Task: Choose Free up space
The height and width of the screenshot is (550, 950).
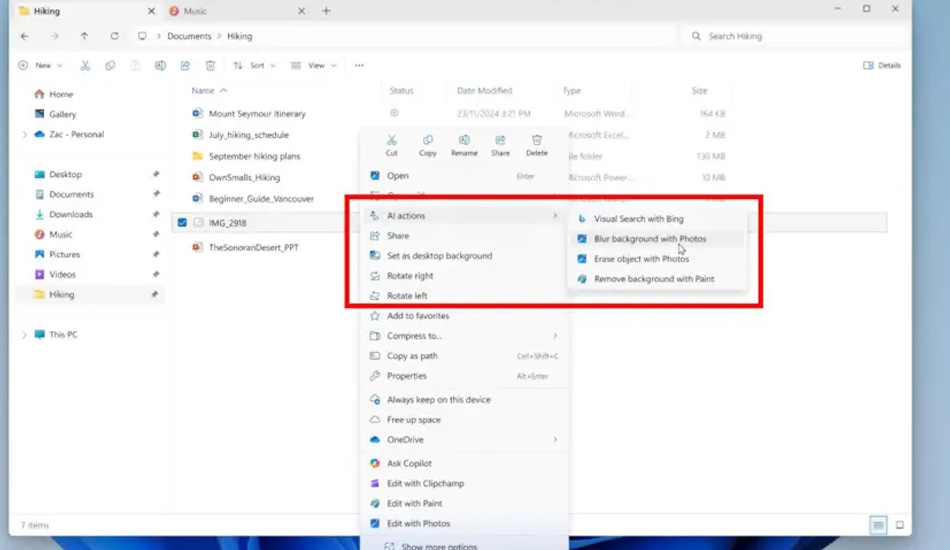Action: coord(464,420)
